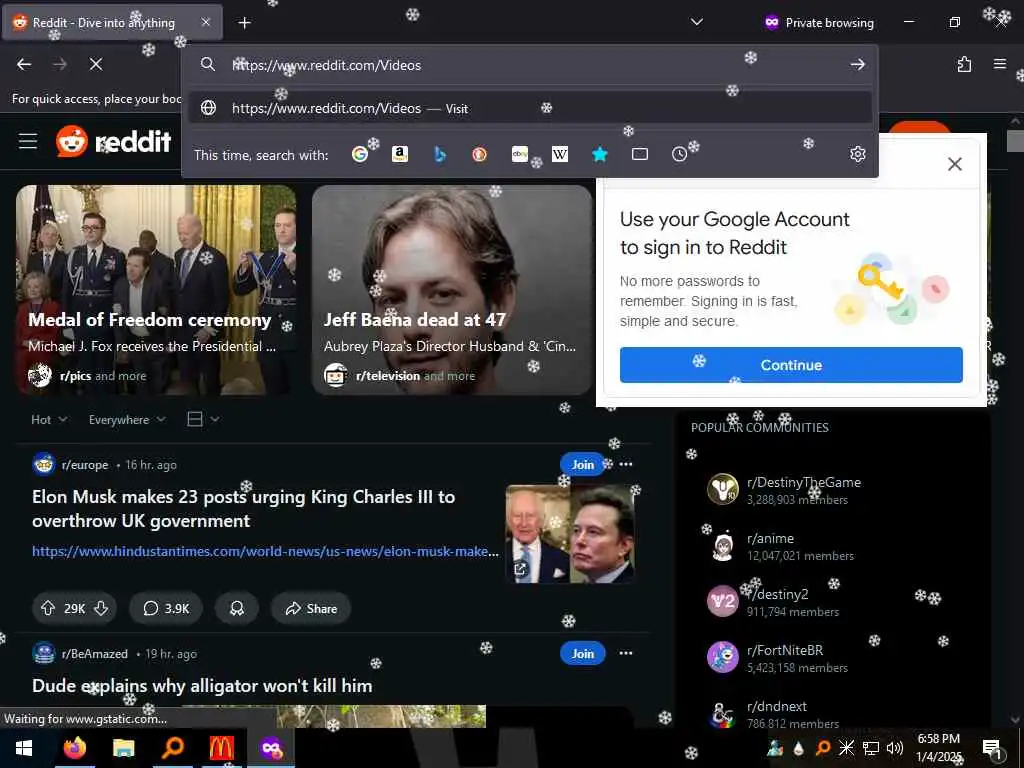The width and height of the screenshot is (1024, 768).
Task: Search this time with Wikipedia icon
Action: tap(560, 154)
